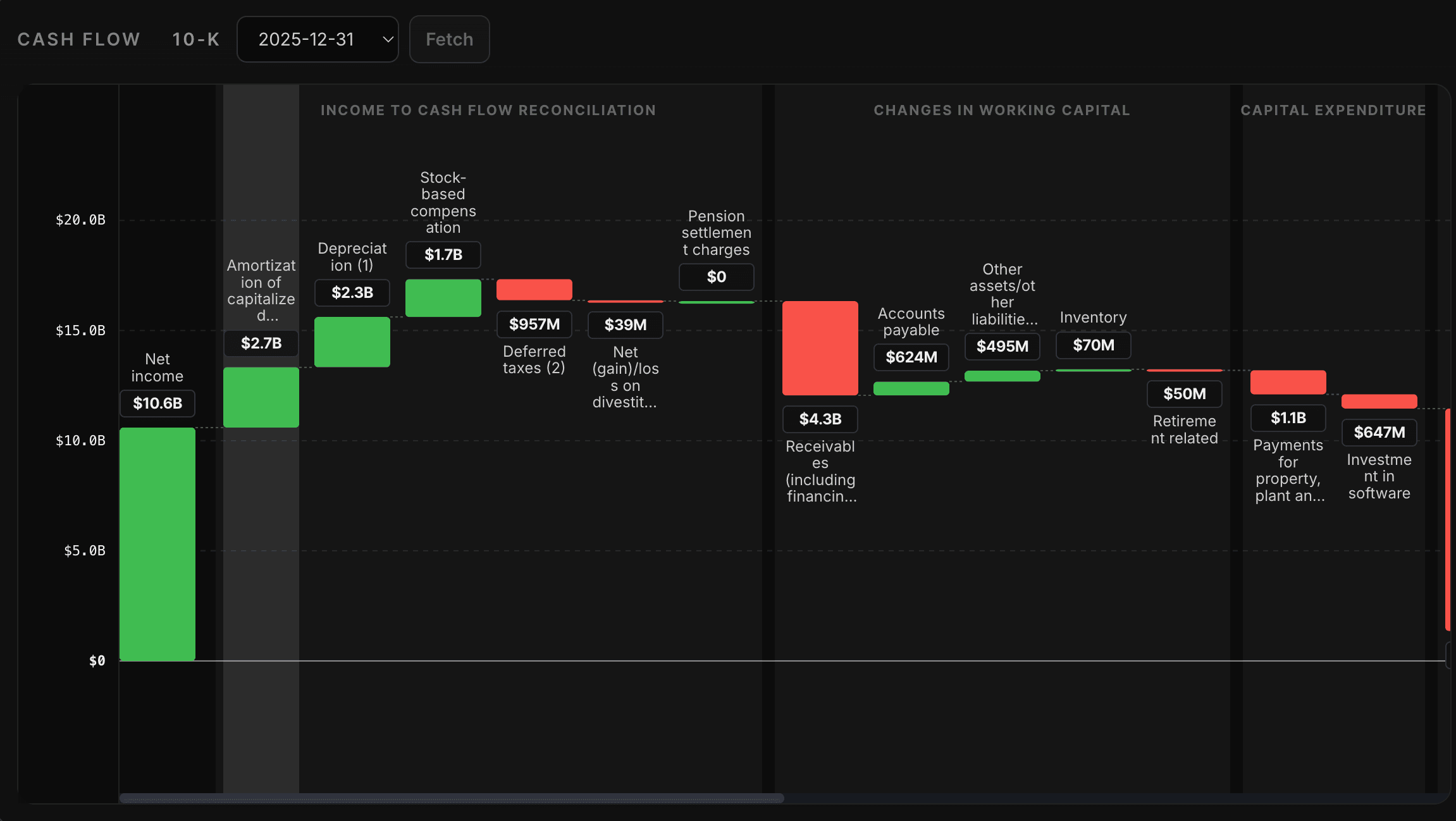Click the $70M Inventory value badge
Viewport: 1456px width, 821px height.
(x=1093, y=345)
